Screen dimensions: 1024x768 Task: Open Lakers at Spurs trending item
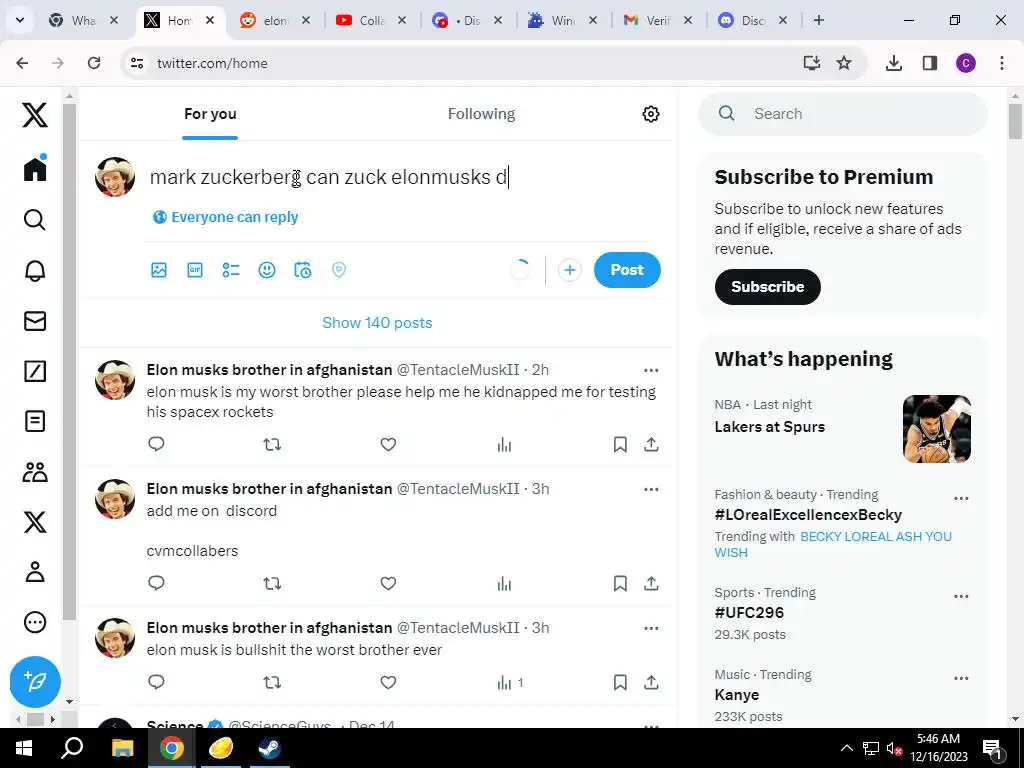769,426
